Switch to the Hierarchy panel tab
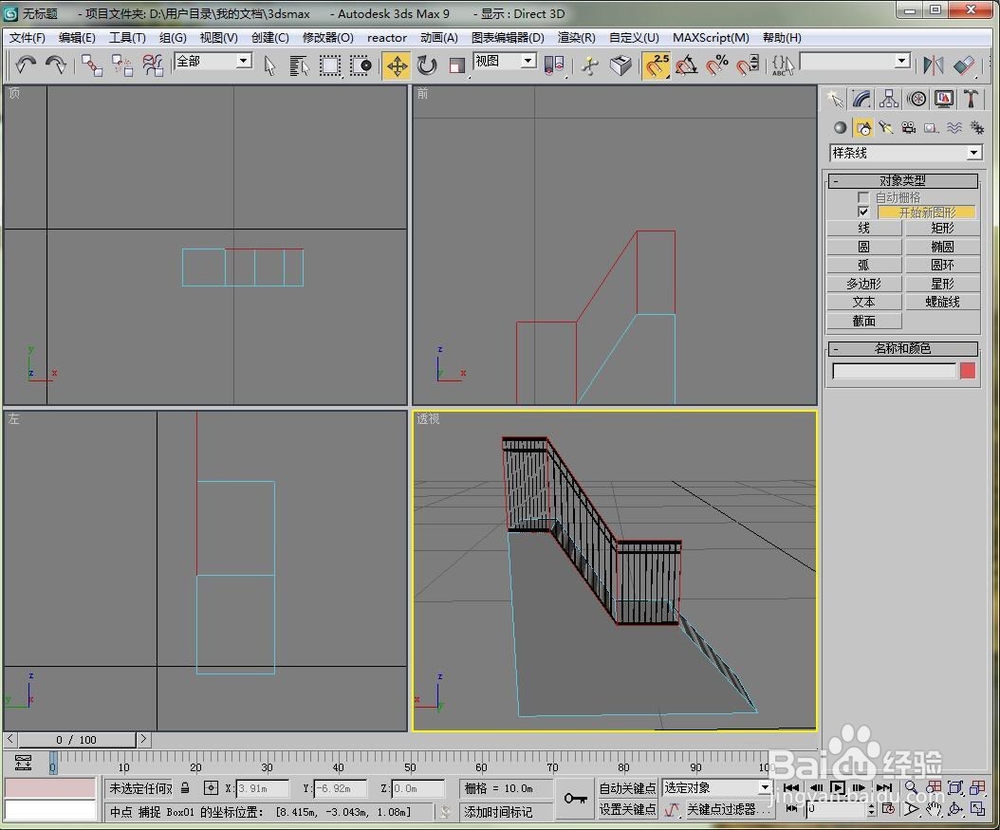1000x830 pixels. coord(889,99)
